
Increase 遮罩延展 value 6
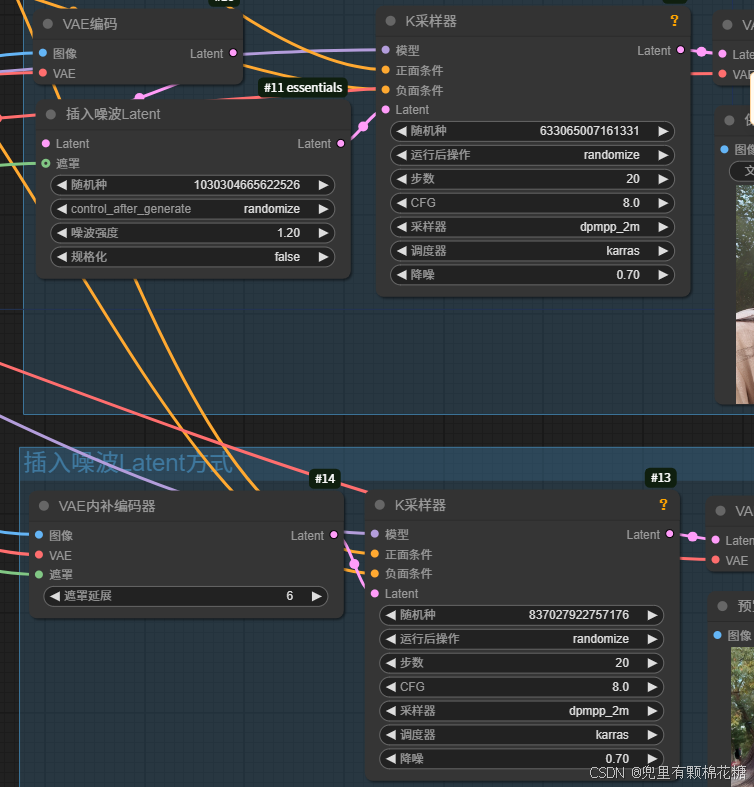coord(316,596)
